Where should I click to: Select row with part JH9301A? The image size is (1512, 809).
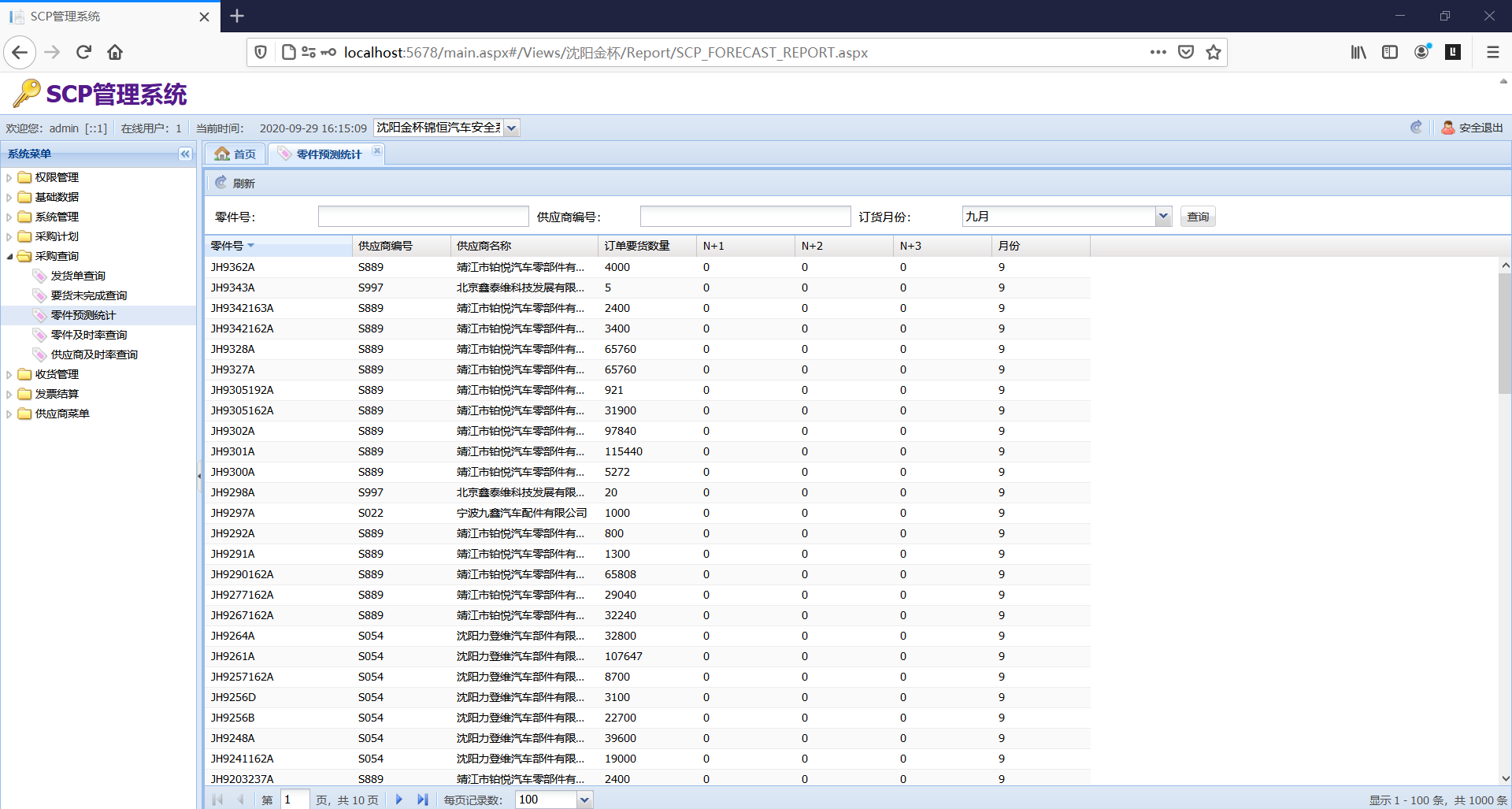coord(647,451)
